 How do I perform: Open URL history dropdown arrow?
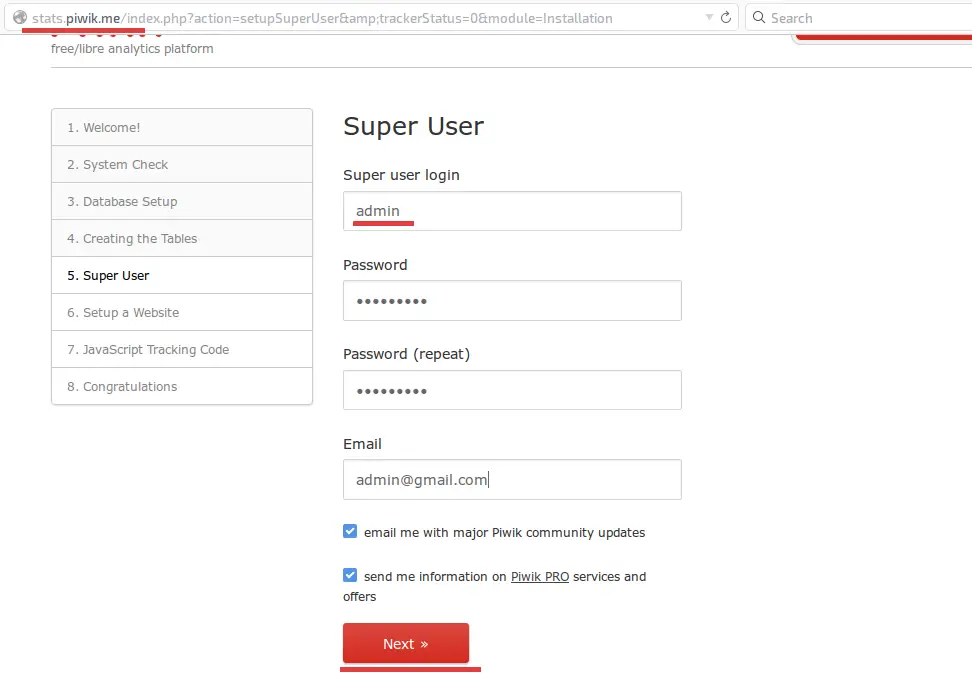tap(709, 17)
